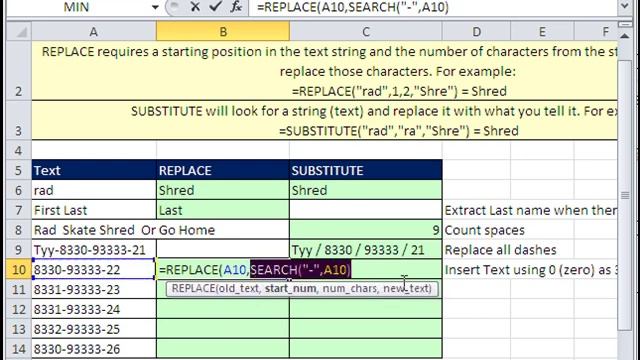Click cell '8330-93333-26'
The image size is (640, 360).
94,349
